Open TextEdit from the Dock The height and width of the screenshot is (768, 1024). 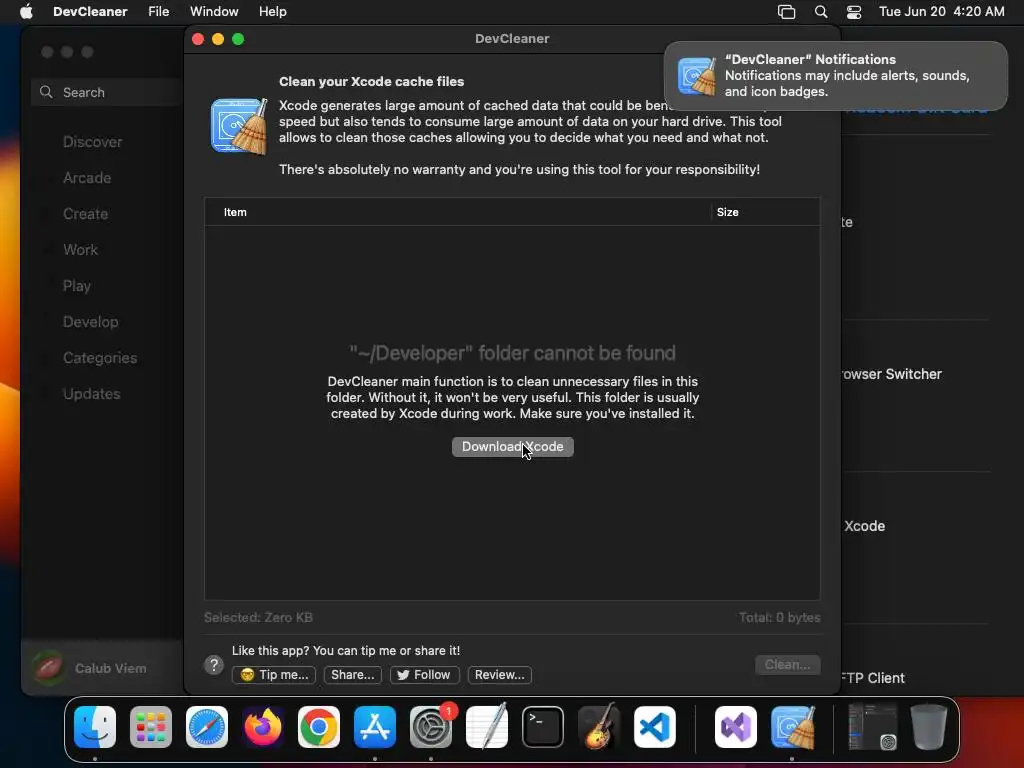click(x=487, y=727)
